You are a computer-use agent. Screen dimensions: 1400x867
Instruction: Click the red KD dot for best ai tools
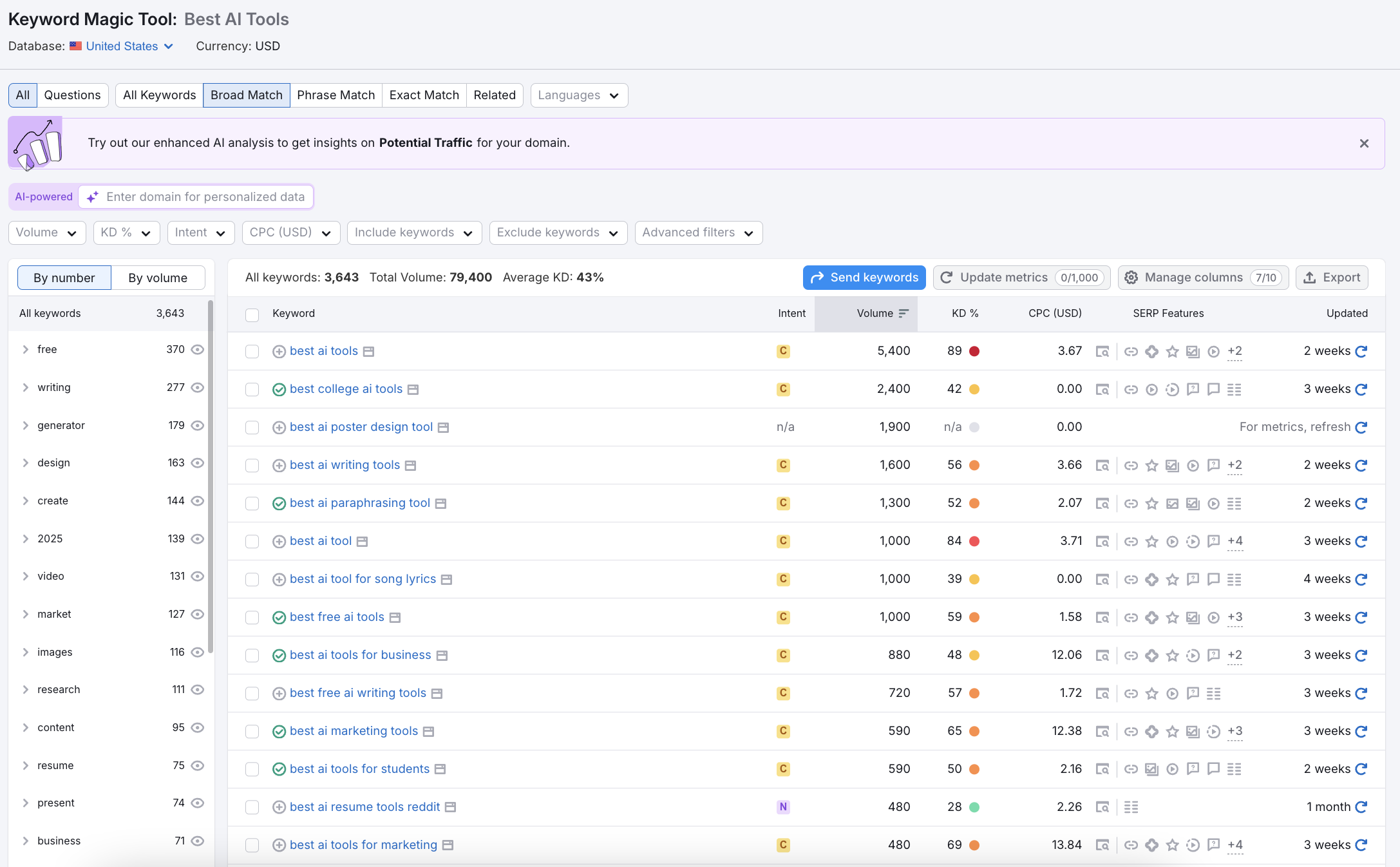coord(974,352)
